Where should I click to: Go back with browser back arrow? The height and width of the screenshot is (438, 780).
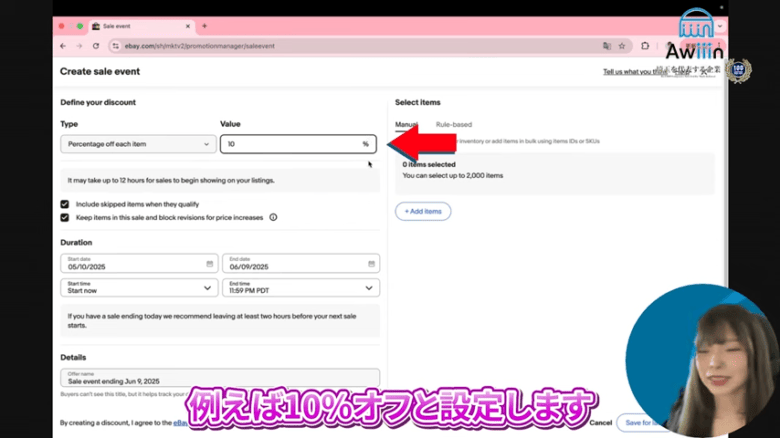pos(63,46)
